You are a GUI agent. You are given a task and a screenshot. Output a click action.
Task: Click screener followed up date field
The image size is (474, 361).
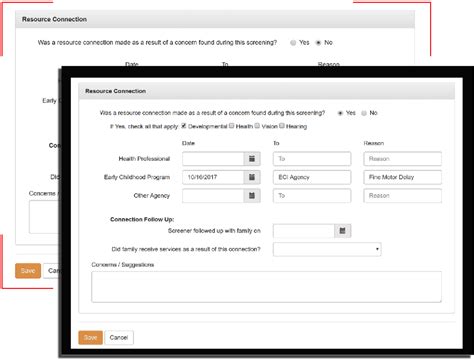point(304,231)
